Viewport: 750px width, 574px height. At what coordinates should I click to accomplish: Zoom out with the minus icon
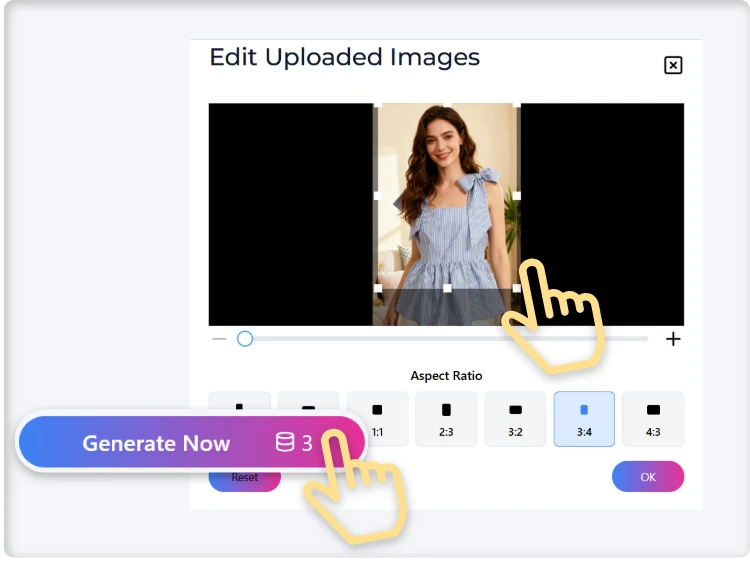(219, 339)
